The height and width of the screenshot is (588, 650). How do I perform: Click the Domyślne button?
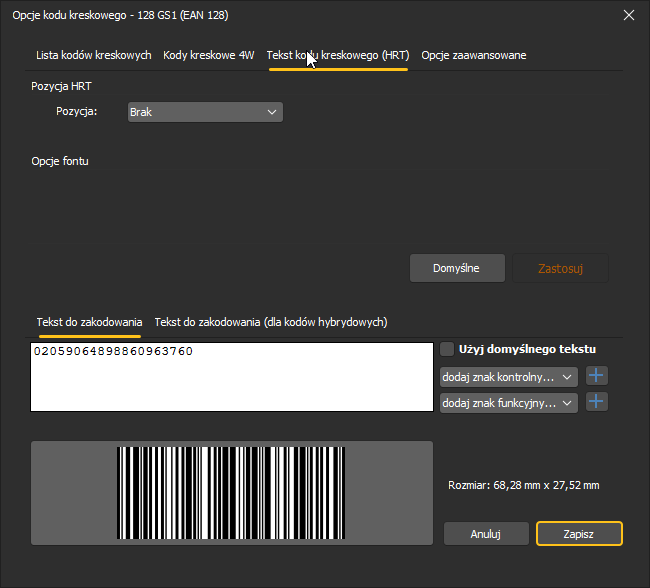click(457, 268)
